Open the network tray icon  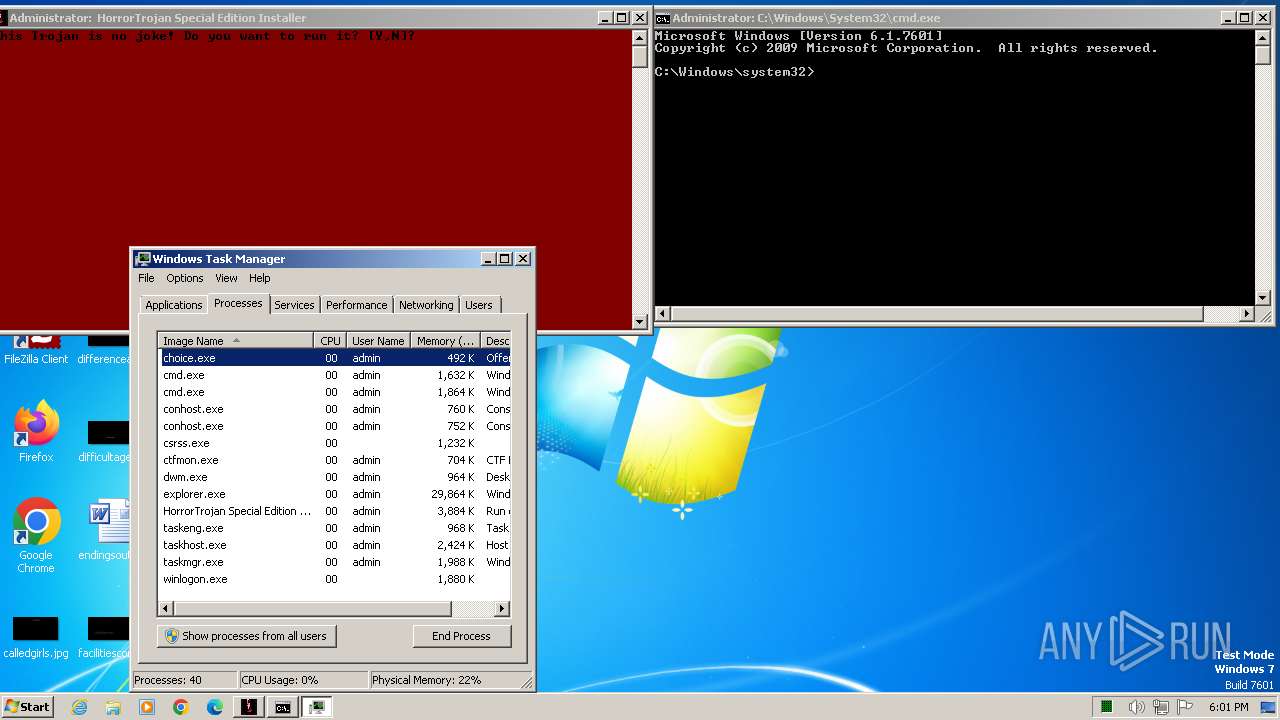click(1161, 707)
